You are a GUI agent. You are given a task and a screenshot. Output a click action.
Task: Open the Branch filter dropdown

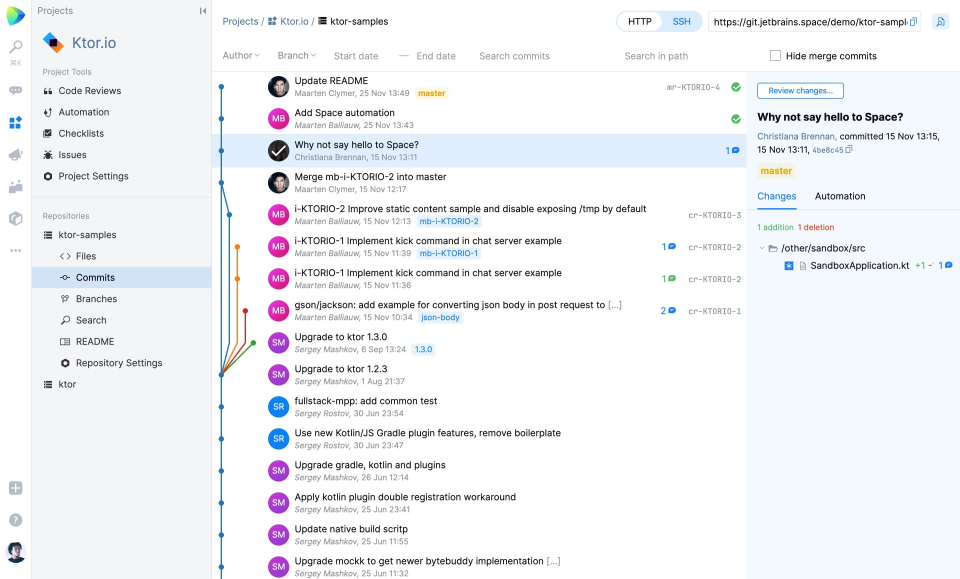tap(296, 56)
